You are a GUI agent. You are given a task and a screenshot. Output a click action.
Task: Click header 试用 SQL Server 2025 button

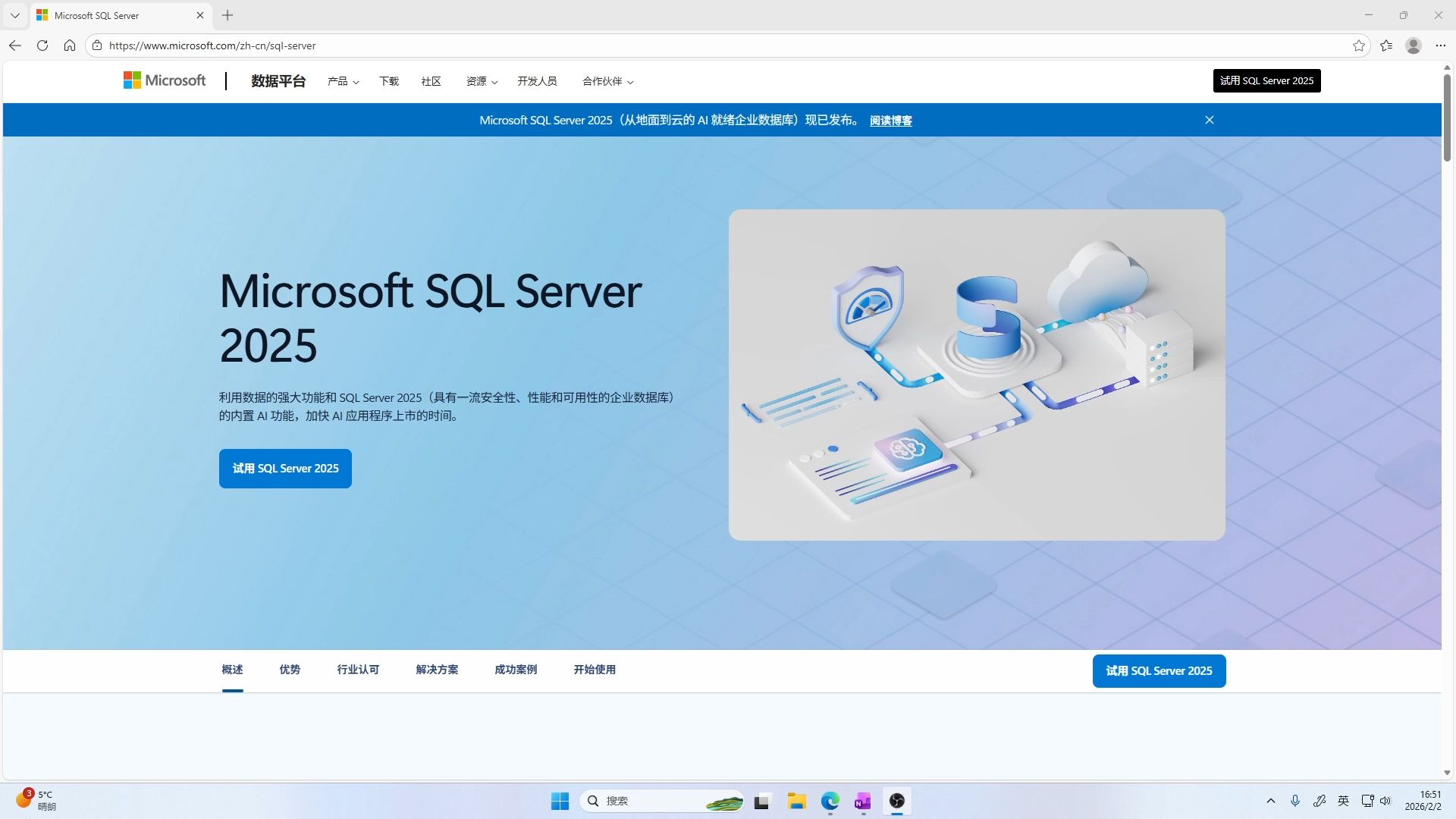[1266, 80]
